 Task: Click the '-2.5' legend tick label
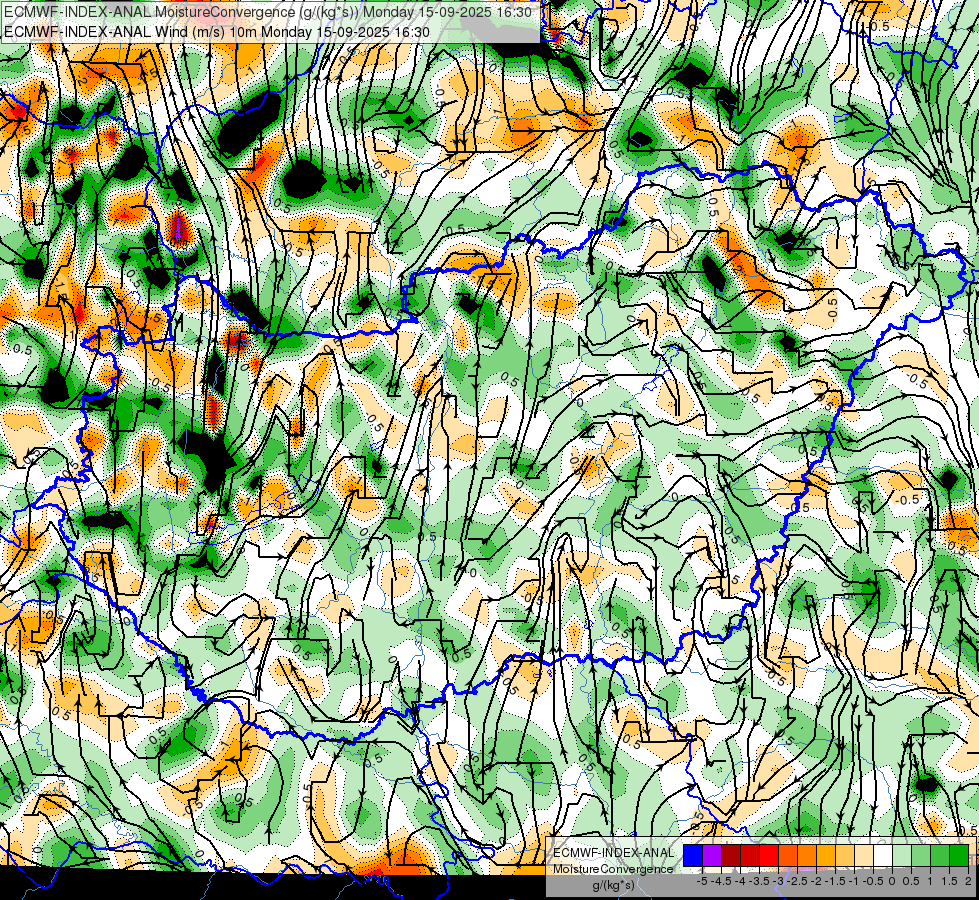coord(797,881)
